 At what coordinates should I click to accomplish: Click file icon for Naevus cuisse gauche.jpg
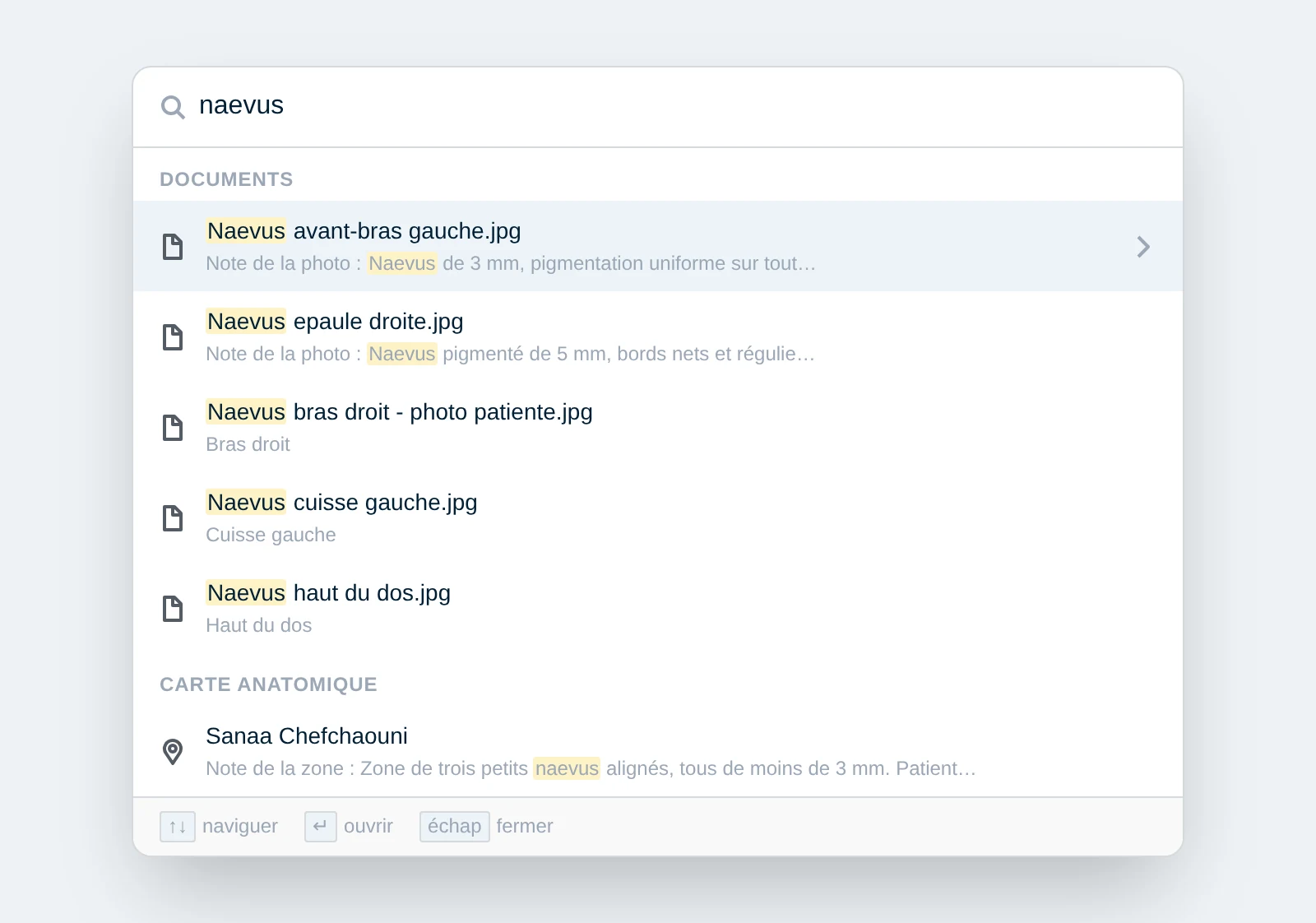pos(173,518)
